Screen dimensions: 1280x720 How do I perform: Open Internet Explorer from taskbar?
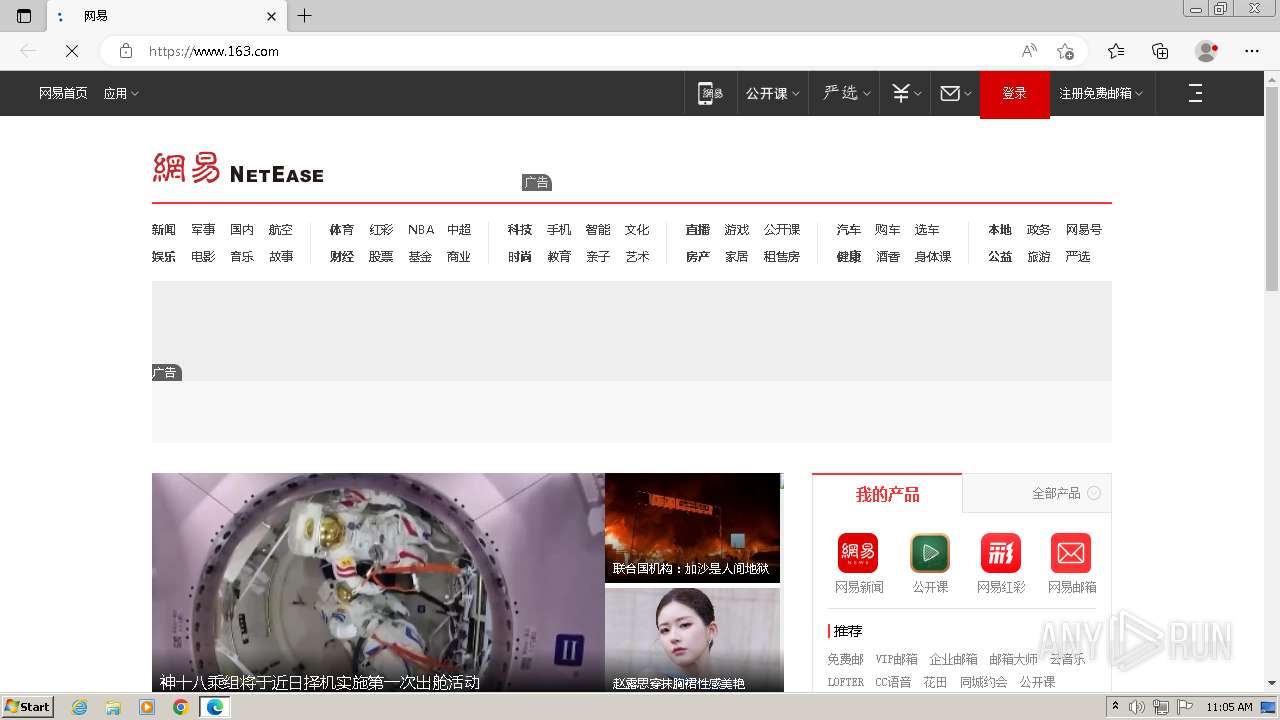coord(80,707)
